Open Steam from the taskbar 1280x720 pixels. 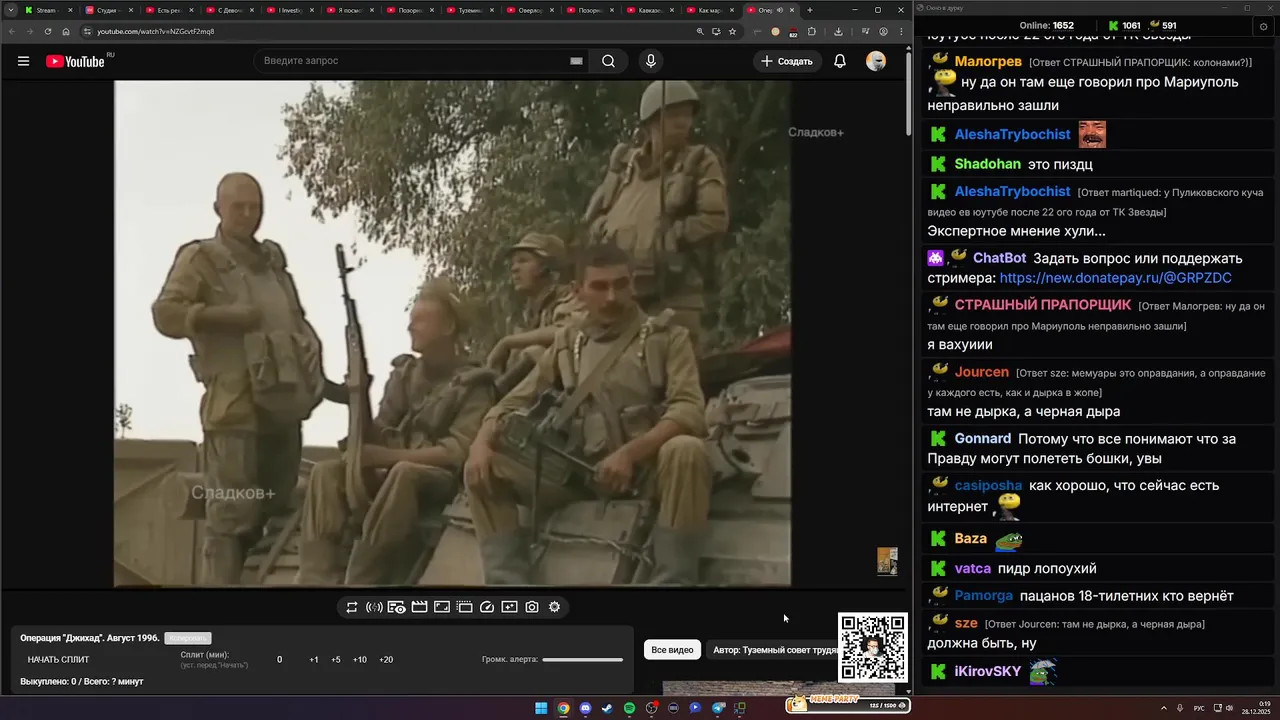[607, 708]
